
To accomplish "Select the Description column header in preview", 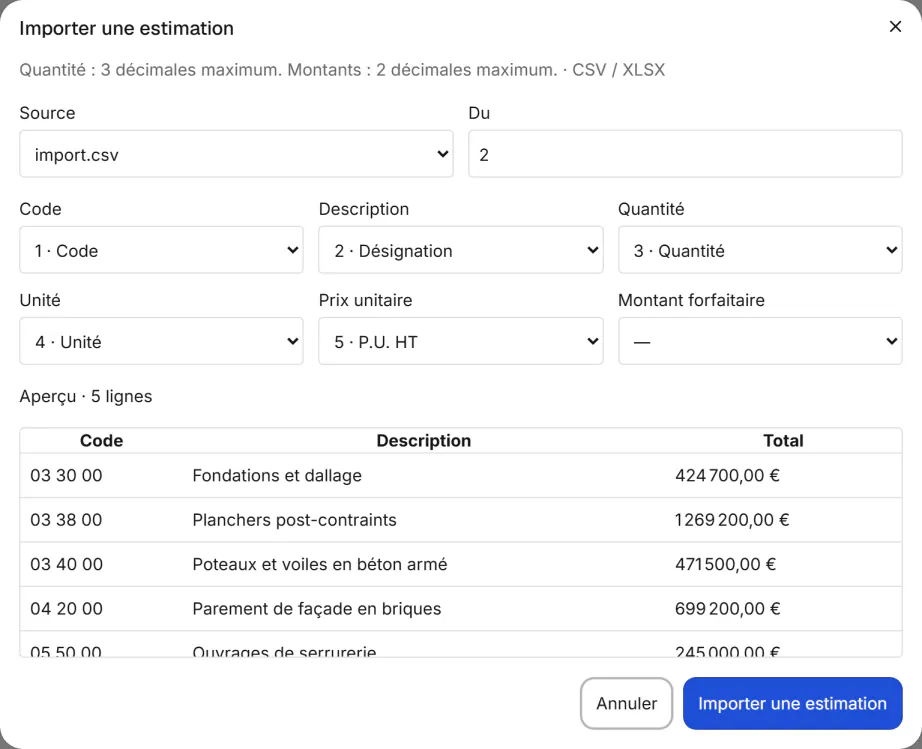I will 423,441.
